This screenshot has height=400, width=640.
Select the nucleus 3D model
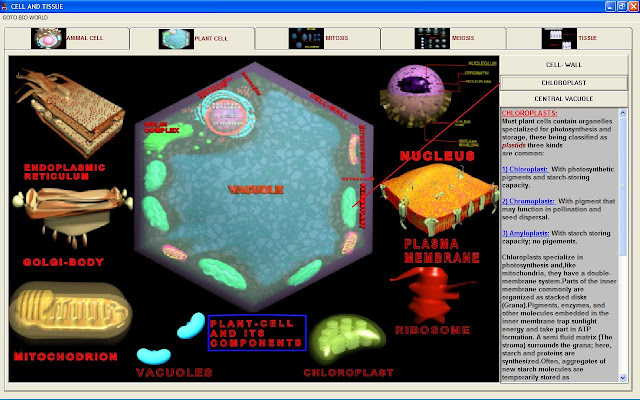(x=416, y=98)
